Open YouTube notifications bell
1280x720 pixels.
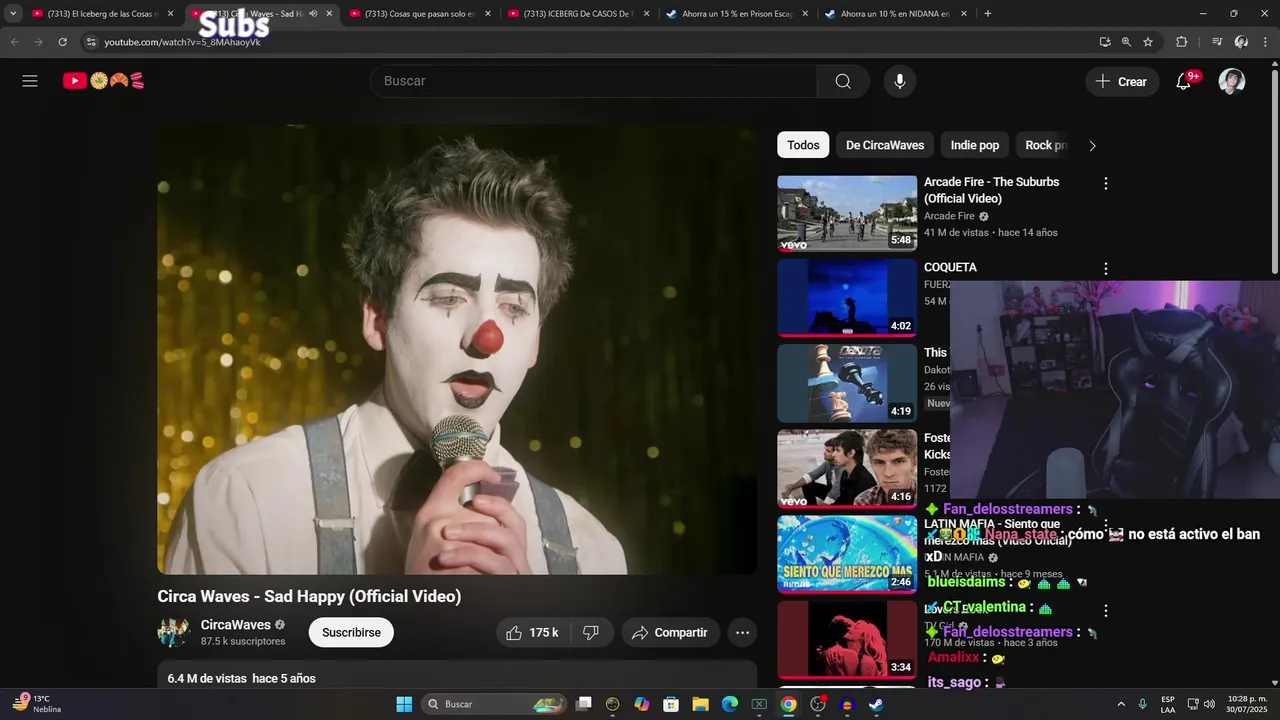(x=1184, y=81)
